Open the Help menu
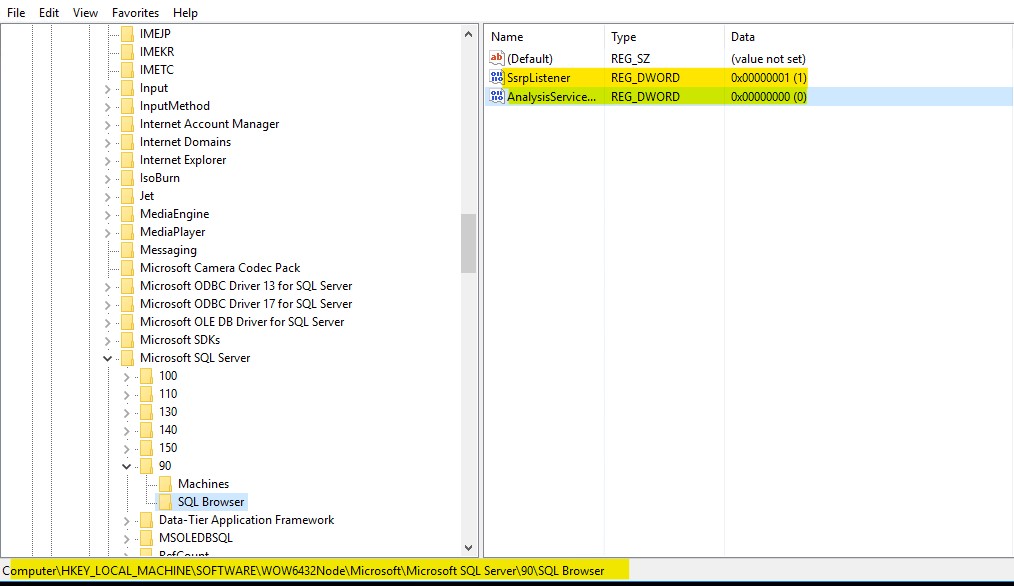The image size is (1014, 586). click(185, 12)
